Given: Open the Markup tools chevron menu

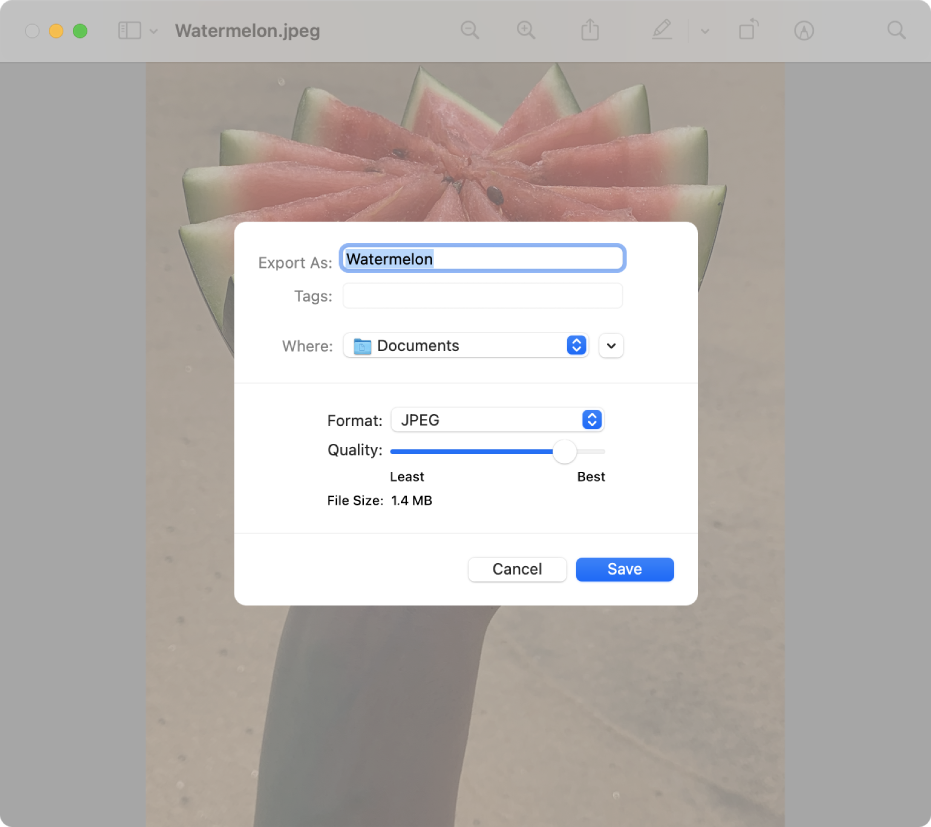Looking at the screenshot, I should 705,30.
